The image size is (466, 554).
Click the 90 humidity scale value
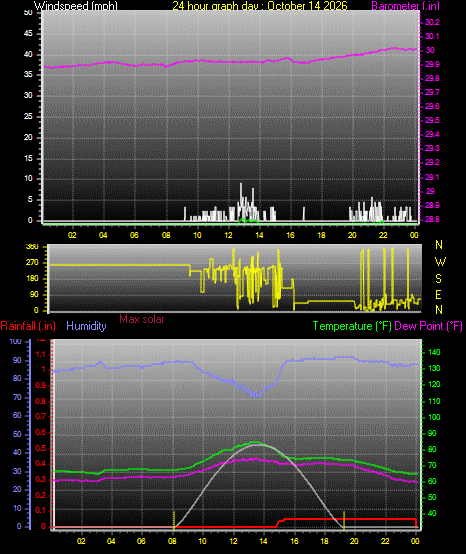coord(17,360)
